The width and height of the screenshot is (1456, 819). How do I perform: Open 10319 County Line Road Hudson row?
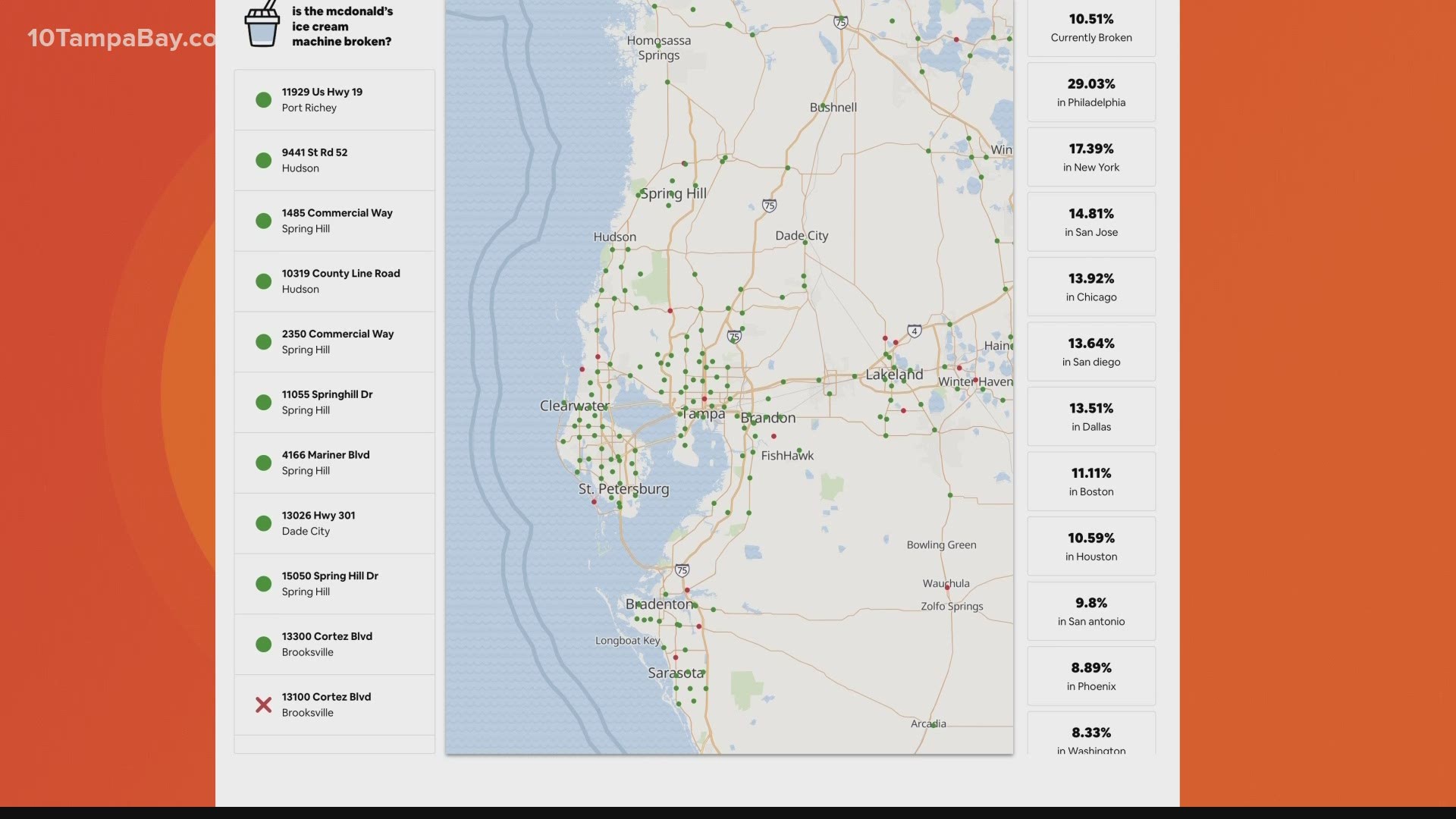coord(334,281)
